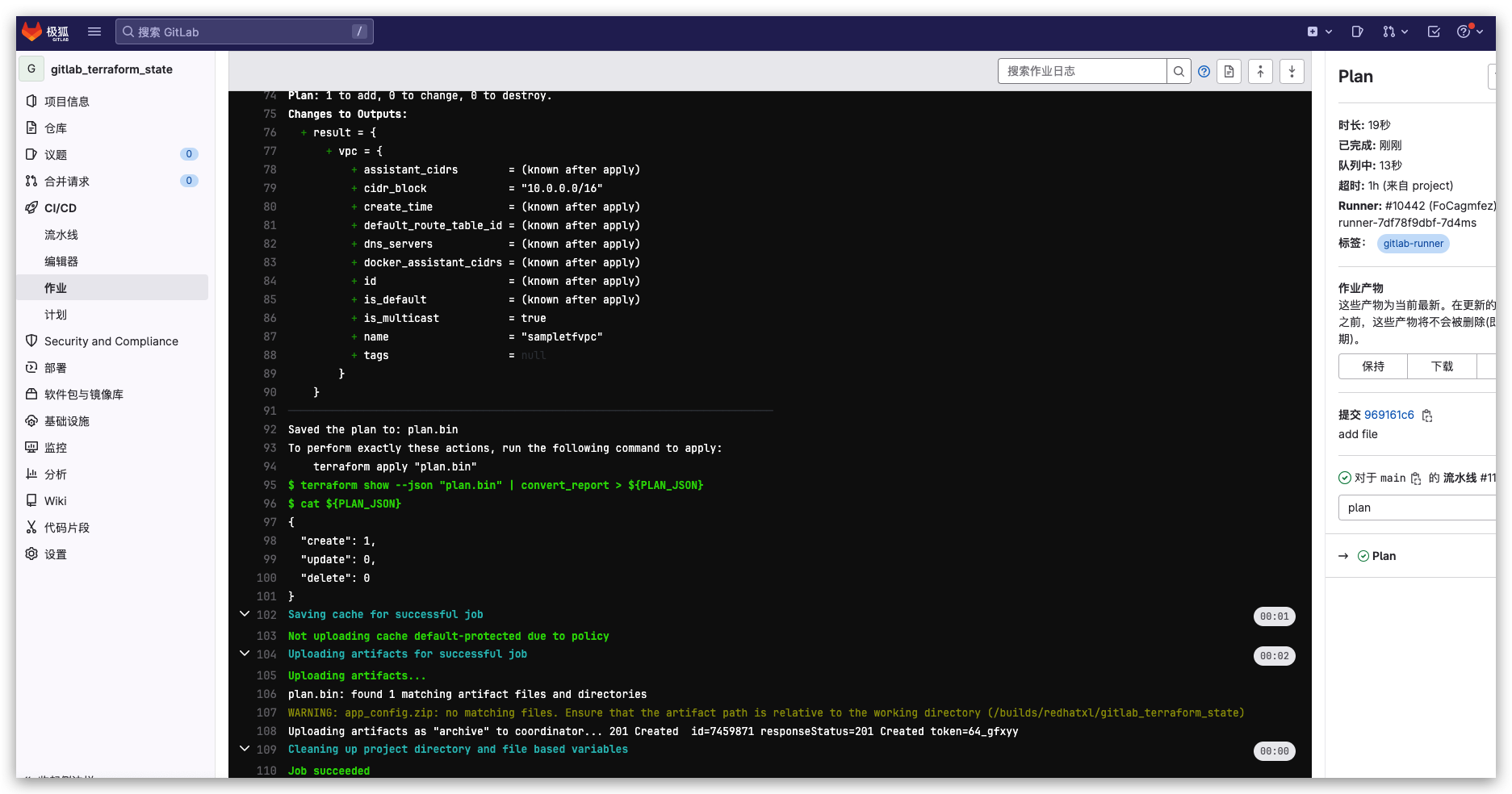1512x794 pixels.
Task: Focus the 搜索 GitLab search field
Action: click(244, 31)
